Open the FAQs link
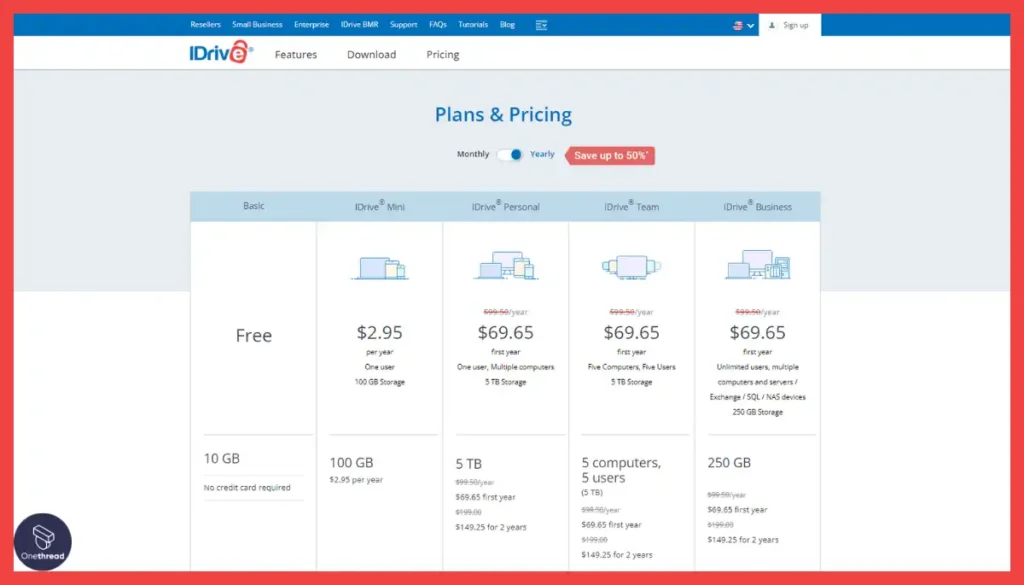Screen dimensions: 1024x585 coord(438,24)
